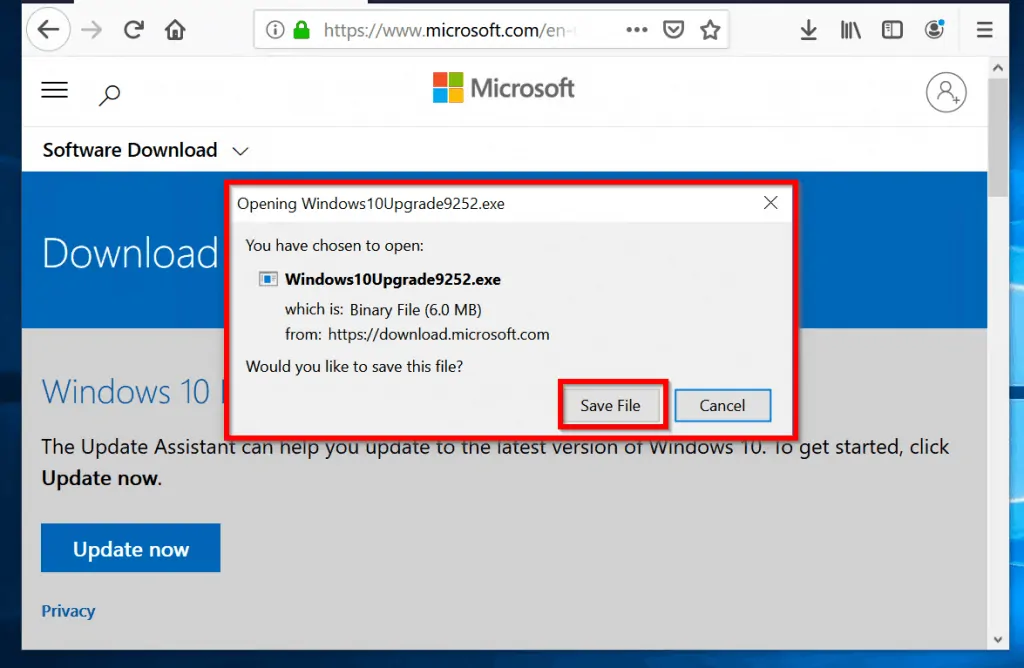Image resolution: width=1024 pixels, height=668 pixels.
Task: Click the microsoft.com URL in address bar
Action: [x=450, y=30]
